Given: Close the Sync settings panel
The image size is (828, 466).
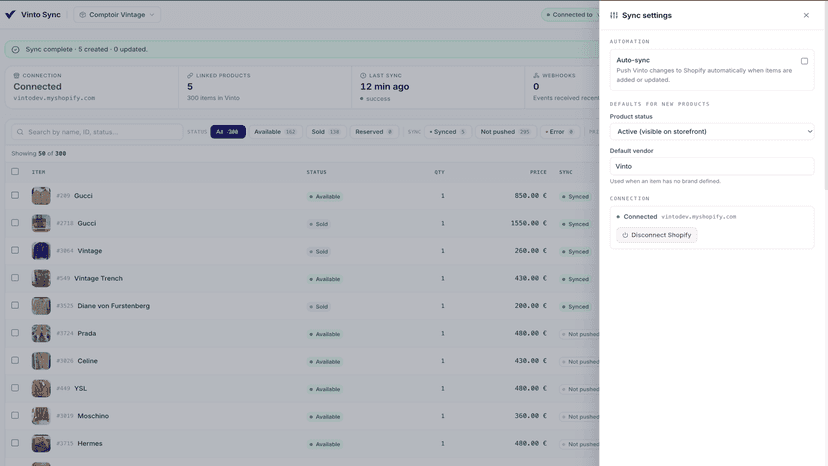Looking at the screenshot, I should pos(806,15).
